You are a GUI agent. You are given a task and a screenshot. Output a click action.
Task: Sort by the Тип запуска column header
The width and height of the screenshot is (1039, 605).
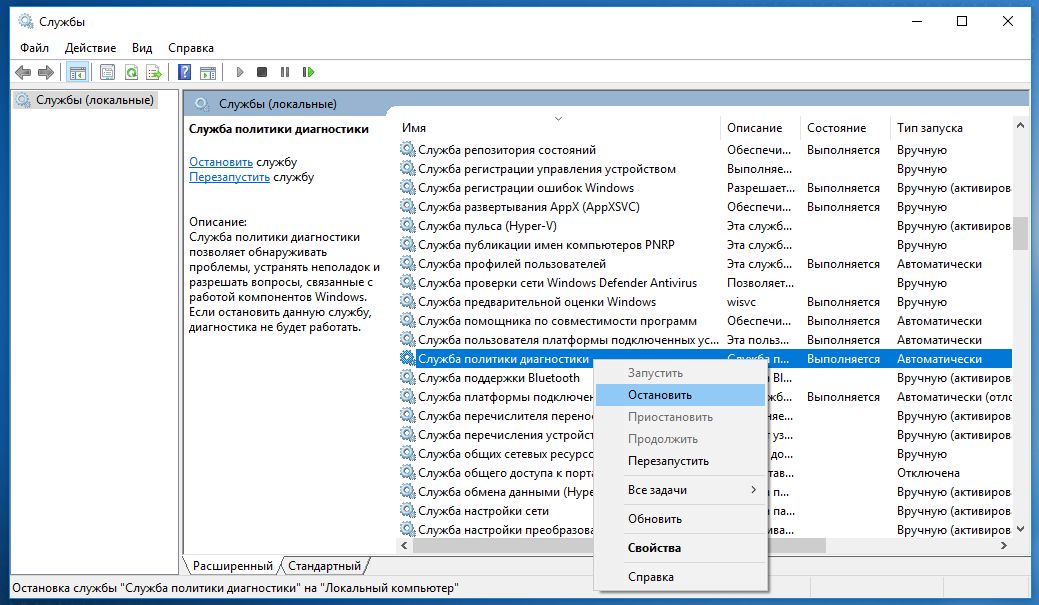click(951, 127)
